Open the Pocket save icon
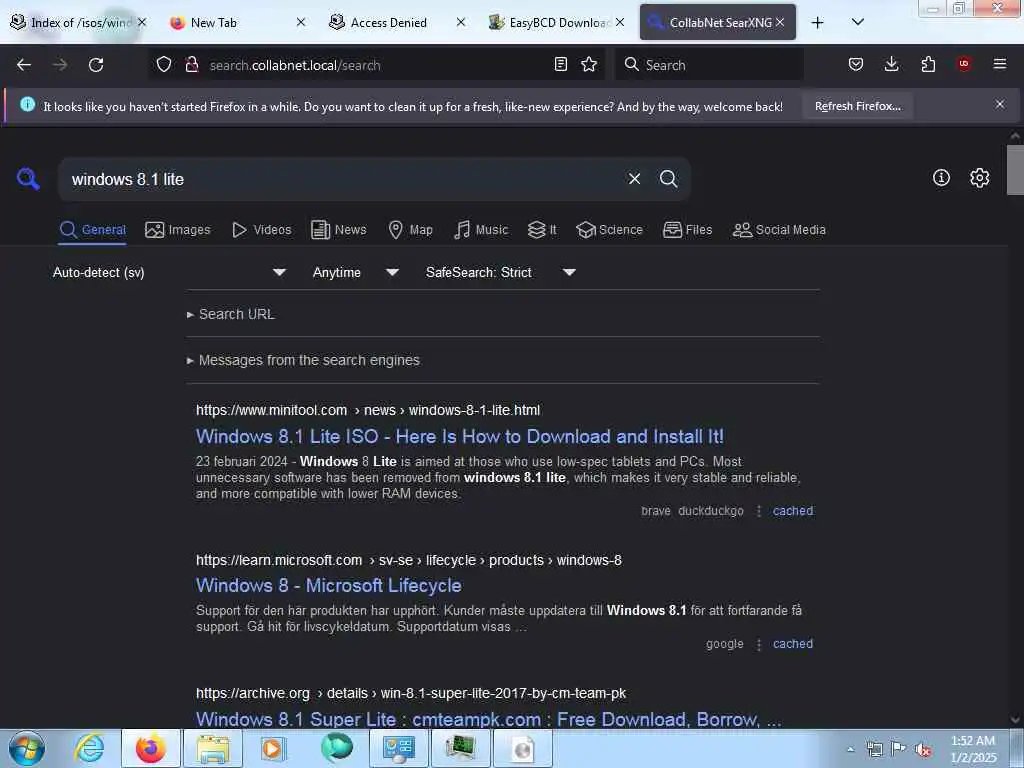The height and width of the screenshot is (768, 1024). pos(856,64)
